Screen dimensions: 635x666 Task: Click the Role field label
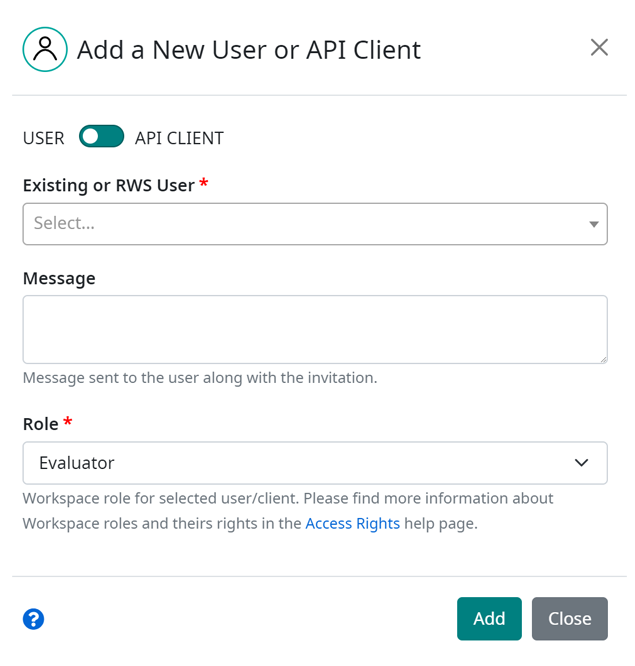tap(41, 424)
